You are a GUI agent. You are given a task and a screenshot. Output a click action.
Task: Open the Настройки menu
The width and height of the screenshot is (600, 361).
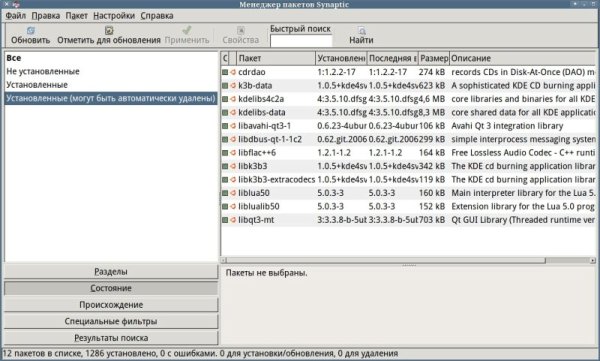coord(114,16)
